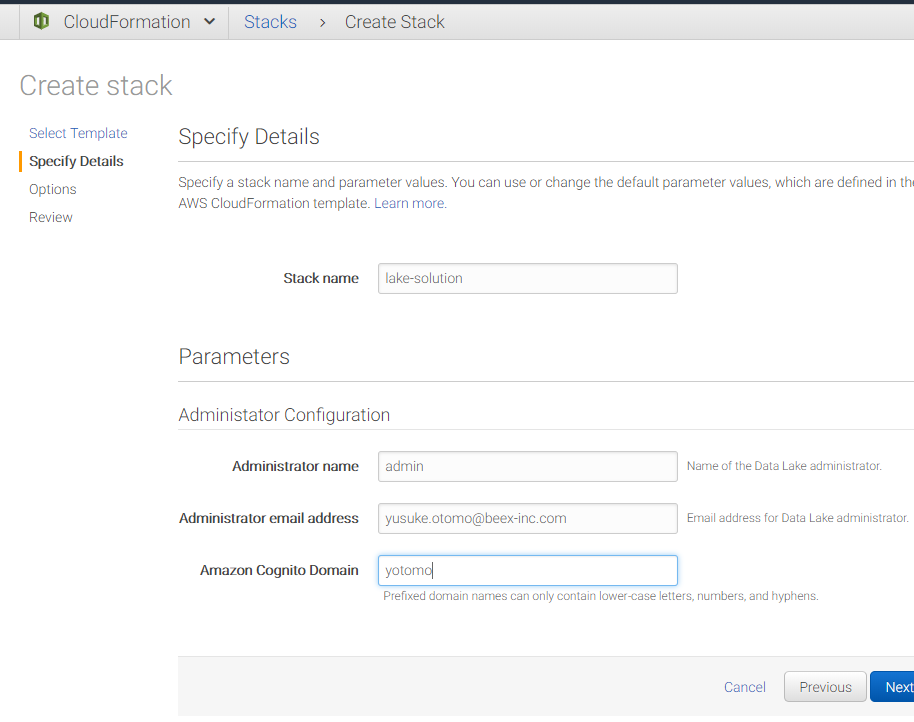Click the Amazon Cognito Domain label
Screen dimensions: 914x722
[x=279, y=570]
